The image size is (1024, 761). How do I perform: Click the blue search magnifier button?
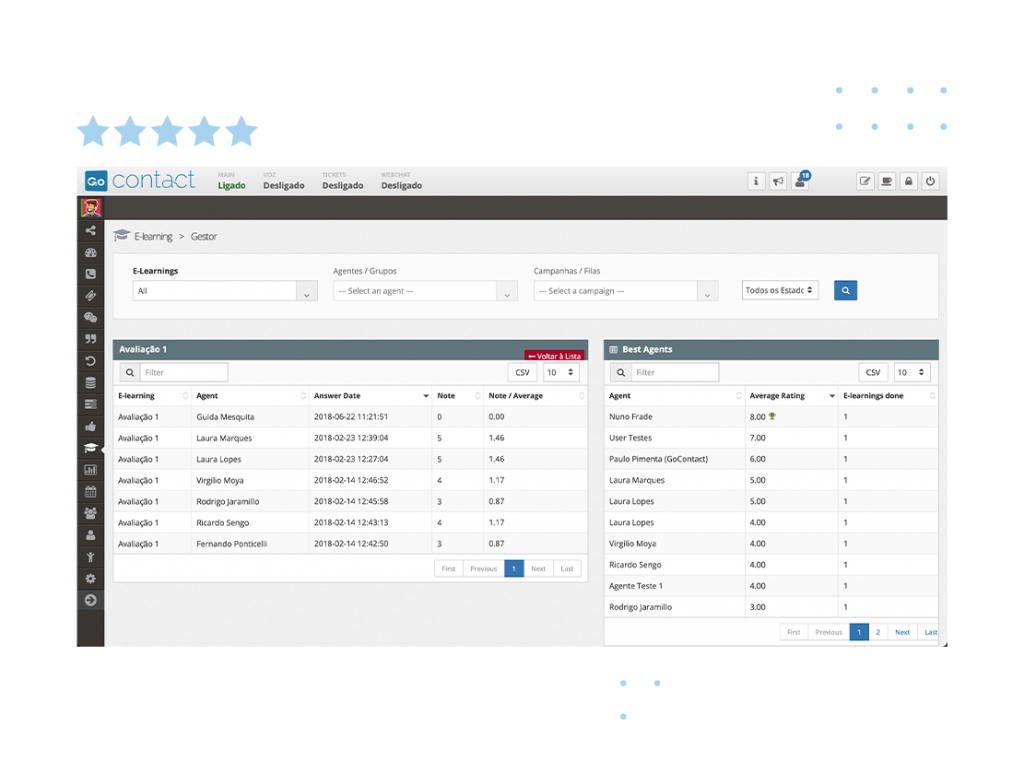[x=845, y=291]
